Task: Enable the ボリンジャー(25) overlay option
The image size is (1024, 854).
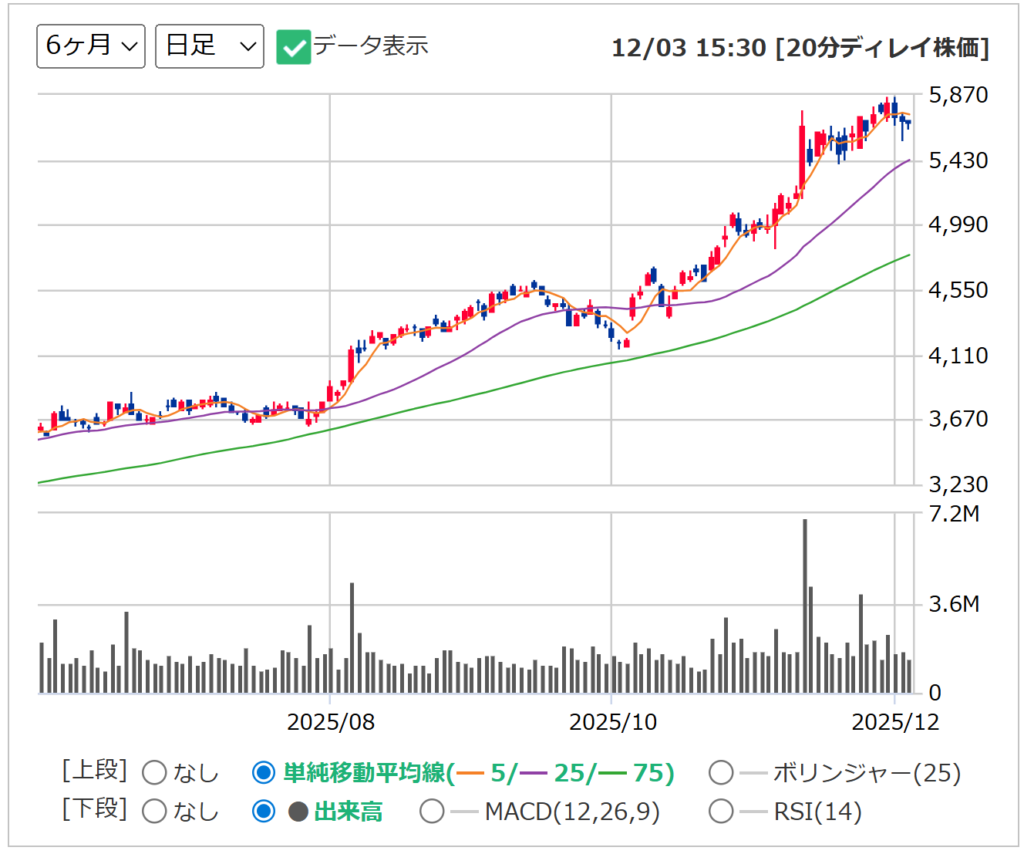Action: (x=721, y=773)
